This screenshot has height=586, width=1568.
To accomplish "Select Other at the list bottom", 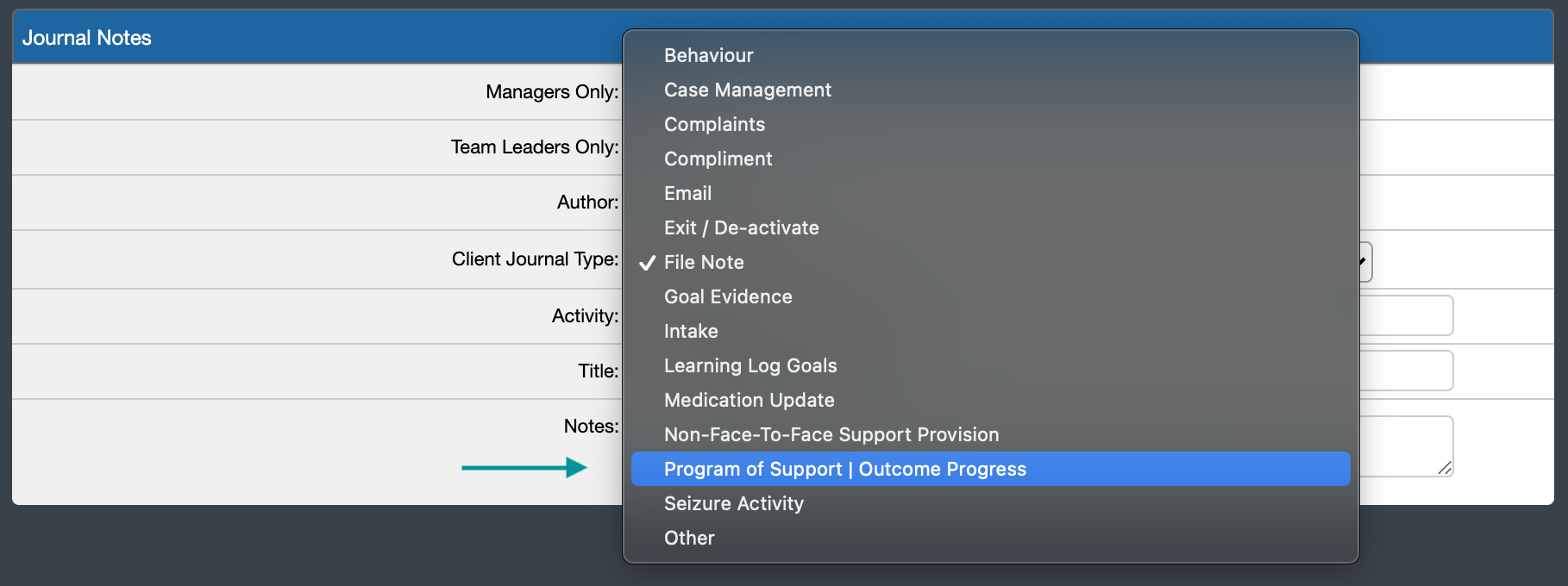I will [x=688, y=538].
